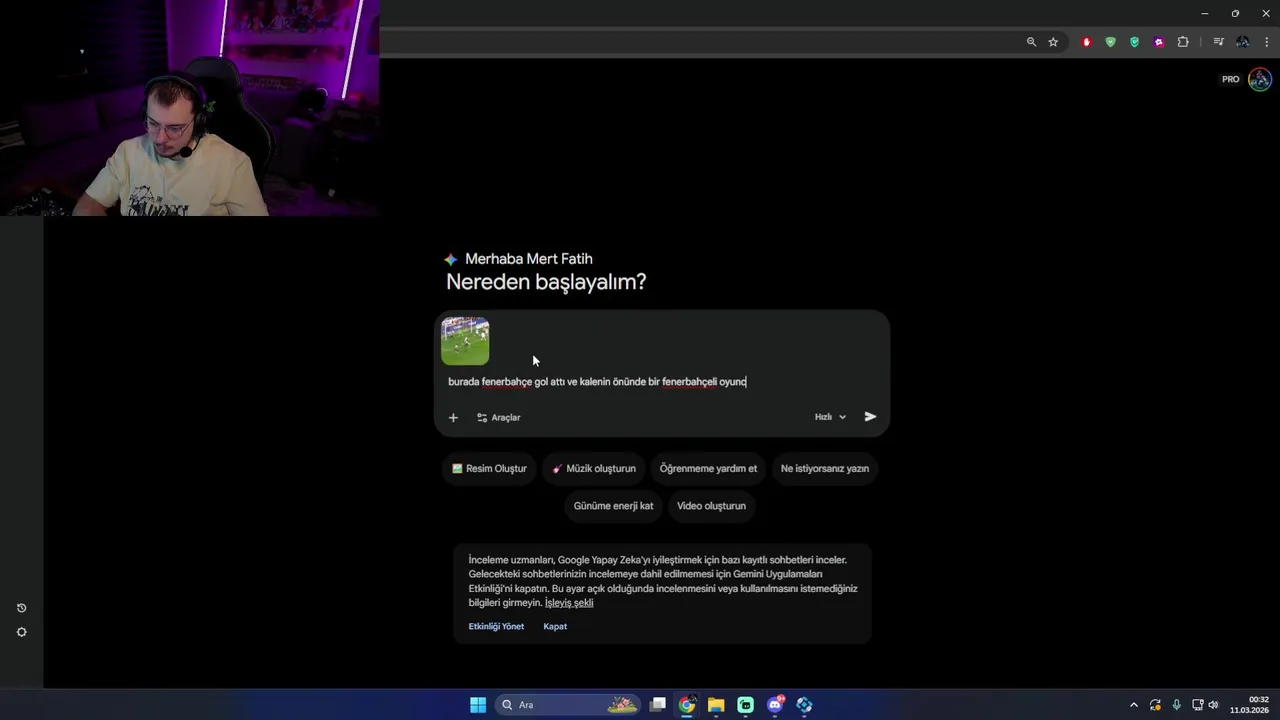
Task: Open the Chrome profile avatar in the toolbar
Action: click(1242, 42)
